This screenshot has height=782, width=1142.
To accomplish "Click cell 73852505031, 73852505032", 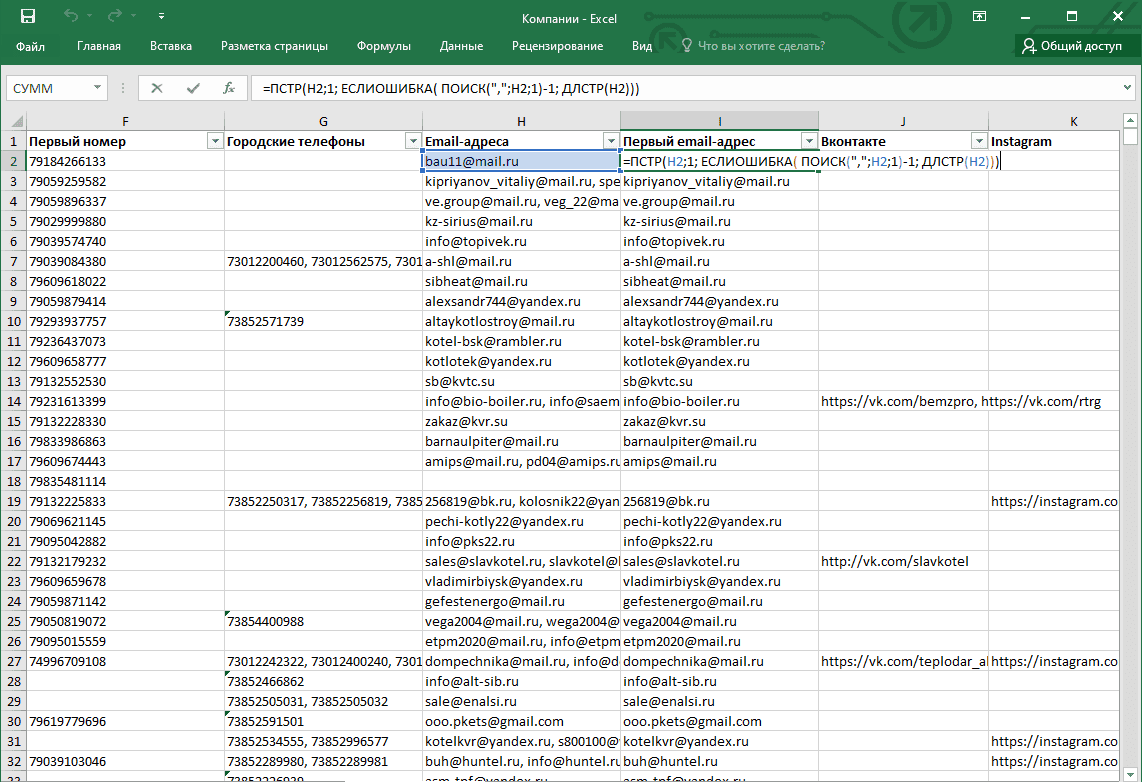I will click(x=323, y=701).
